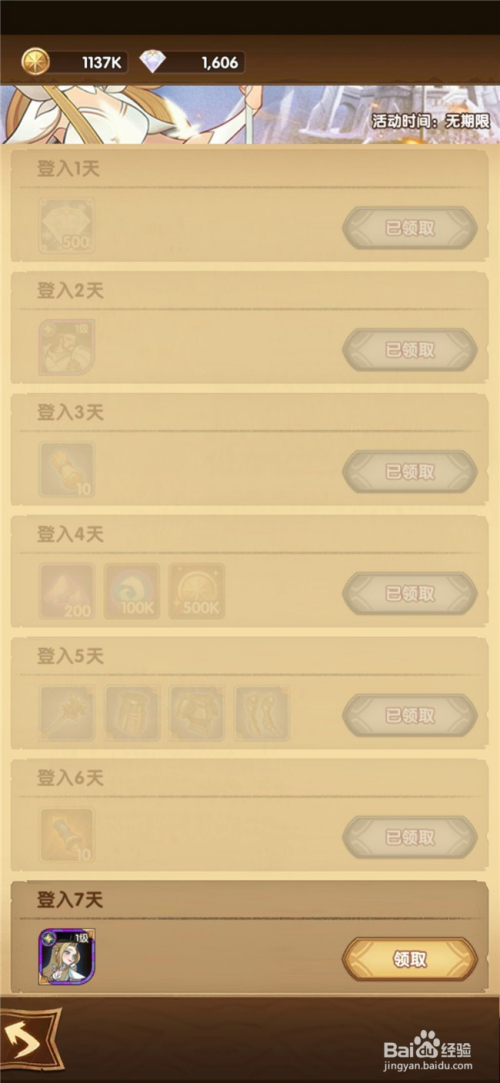The height and width of the screenshot is (1083, 500).
Task: Inspect the boots reward on day 5
Action: [262, 713]
